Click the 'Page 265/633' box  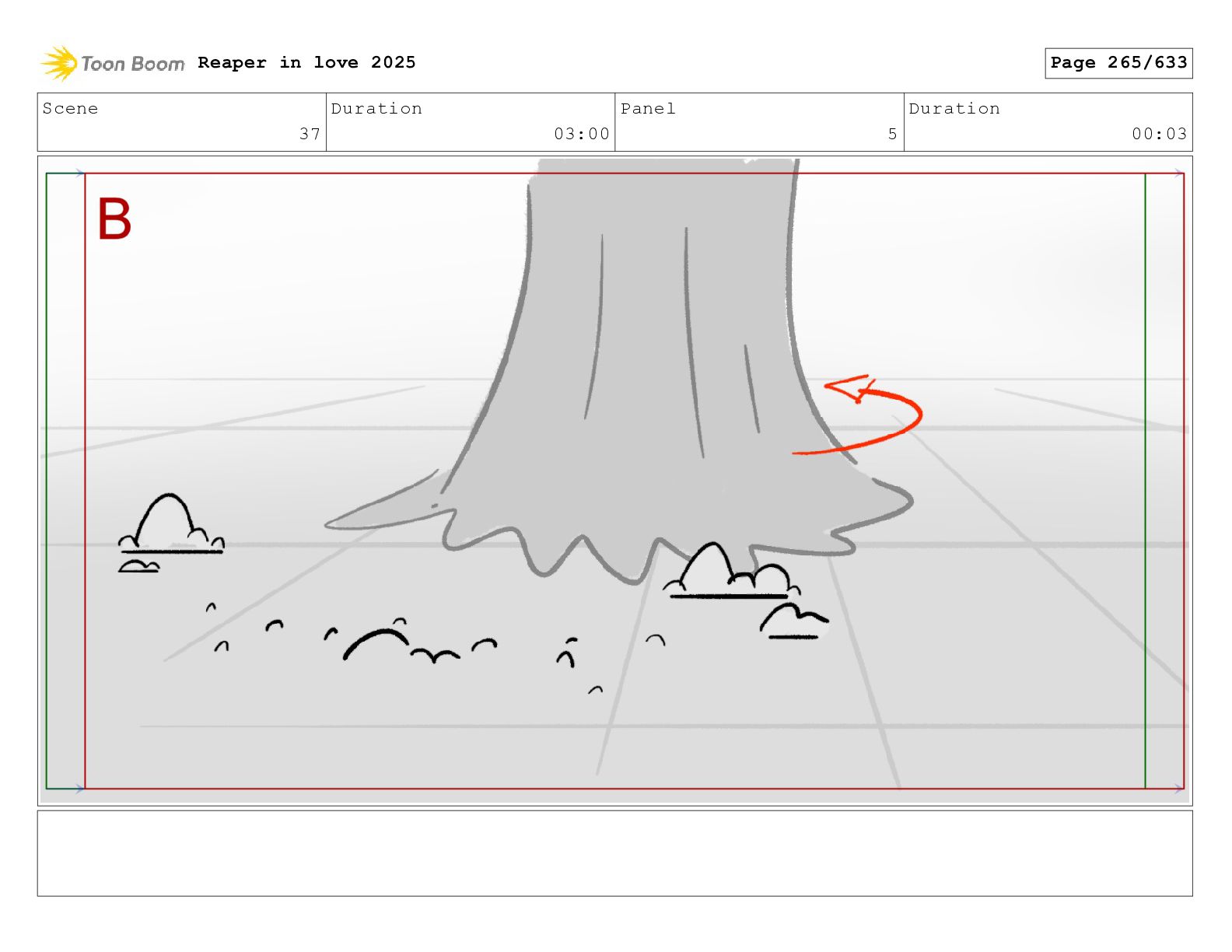click(x=1118, y=63)
